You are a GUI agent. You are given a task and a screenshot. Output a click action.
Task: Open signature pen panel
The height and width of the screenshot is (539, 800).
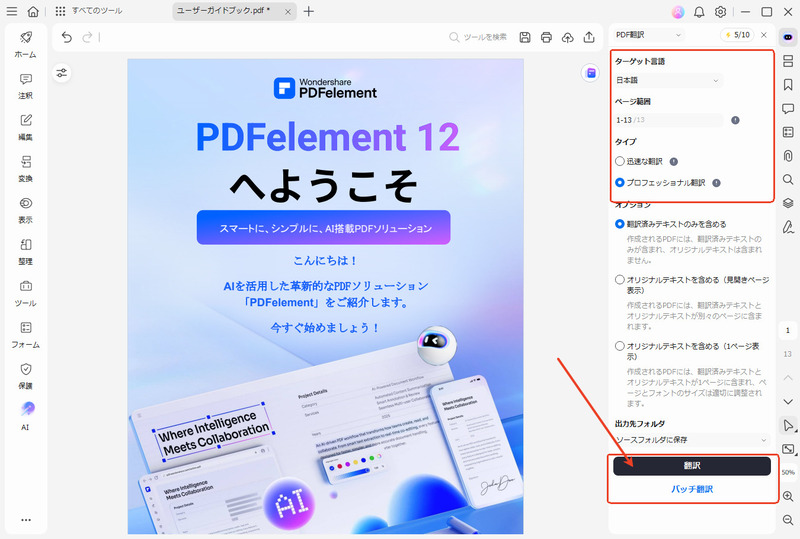click(x=788, y=227)
